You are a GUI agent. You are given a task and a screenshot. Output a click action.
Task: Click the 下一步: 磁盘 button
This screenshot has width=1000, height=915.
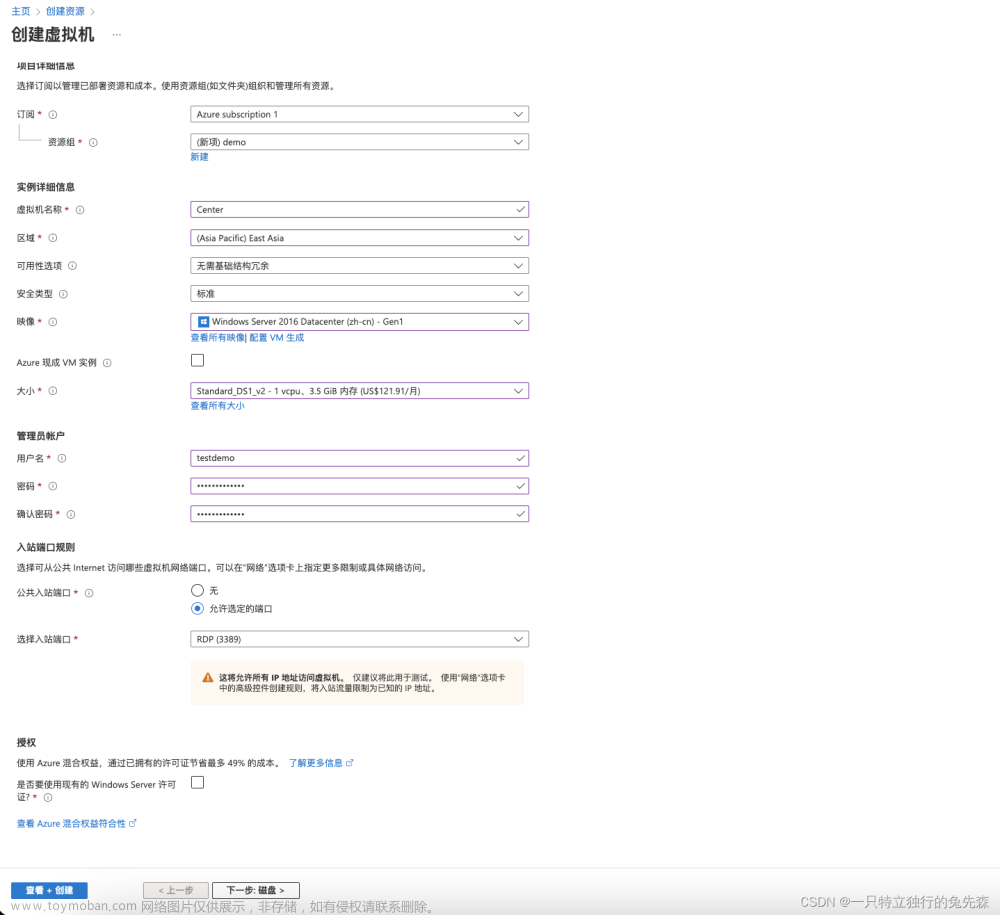pyautogui.click(x=256, y=890)
